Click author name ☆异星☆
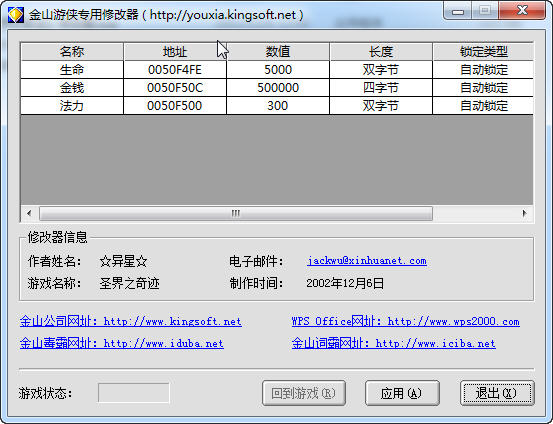Image resolution: width=553 pixels, height=424 pixels. pos(123,261)
